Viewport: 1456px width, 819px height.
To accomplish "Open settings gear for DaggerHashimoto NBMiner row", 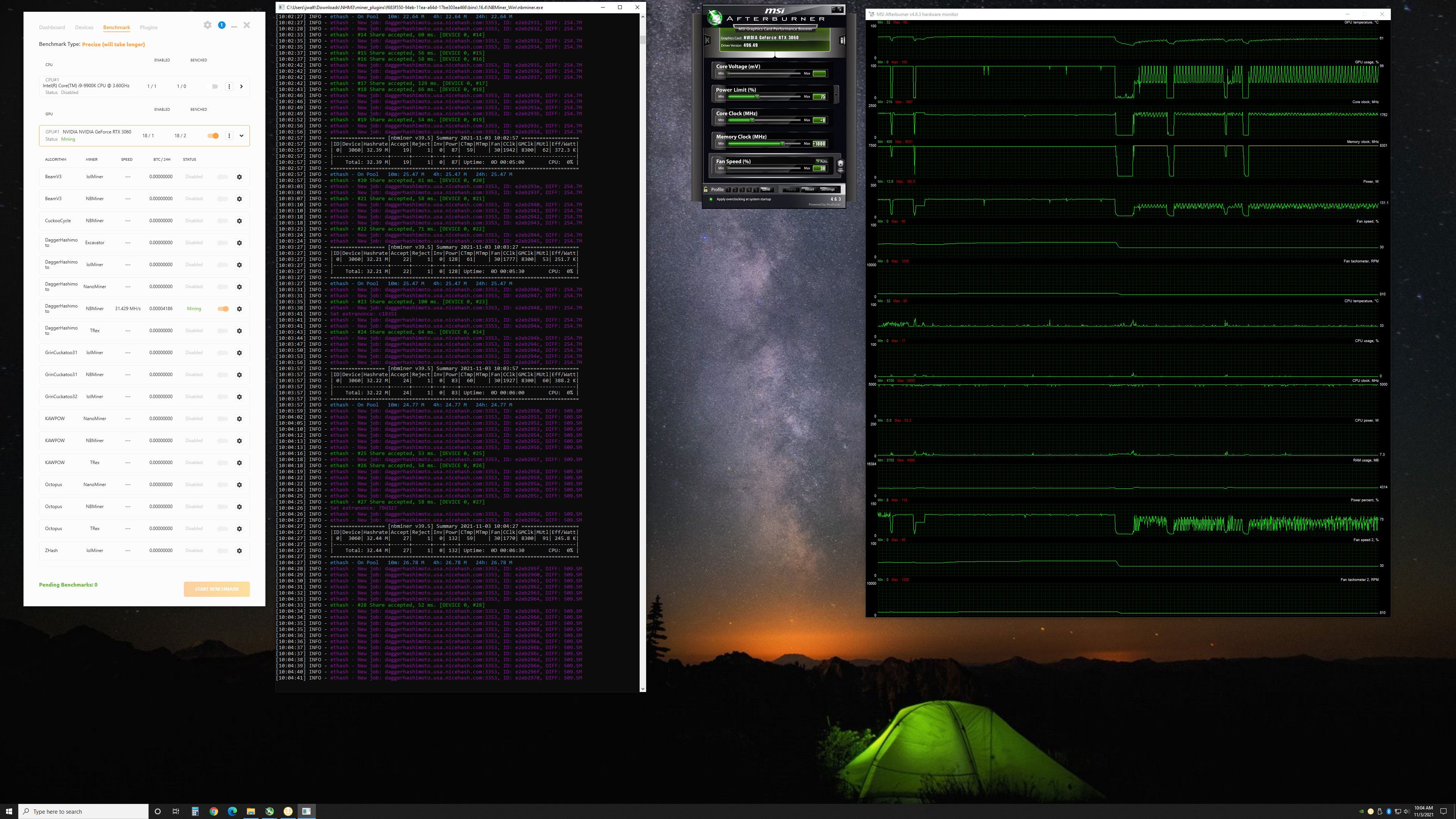I will click(x=239, y=309).
